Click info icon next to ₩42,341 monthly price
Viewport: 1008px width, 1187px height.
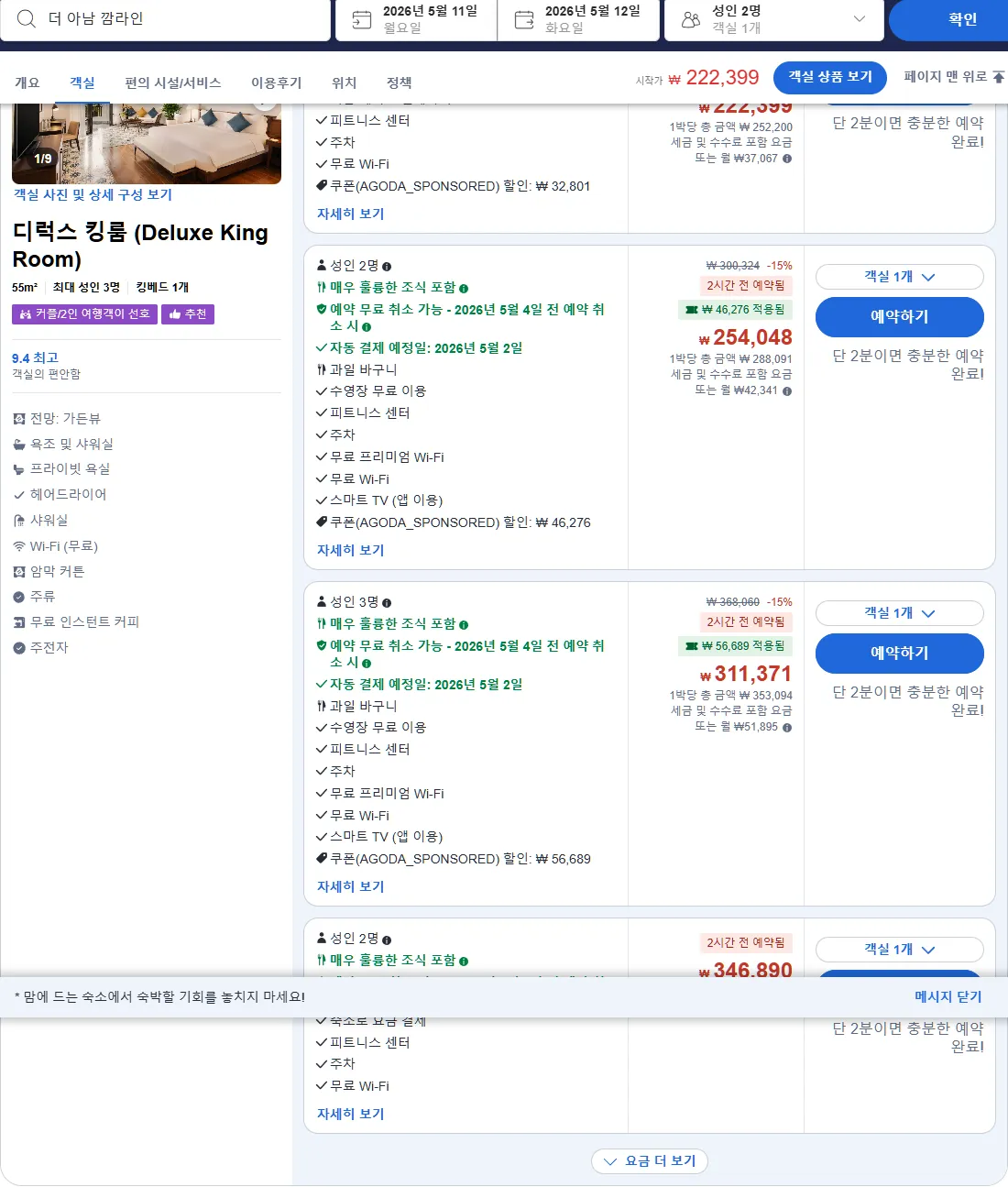tap(787, 390)
